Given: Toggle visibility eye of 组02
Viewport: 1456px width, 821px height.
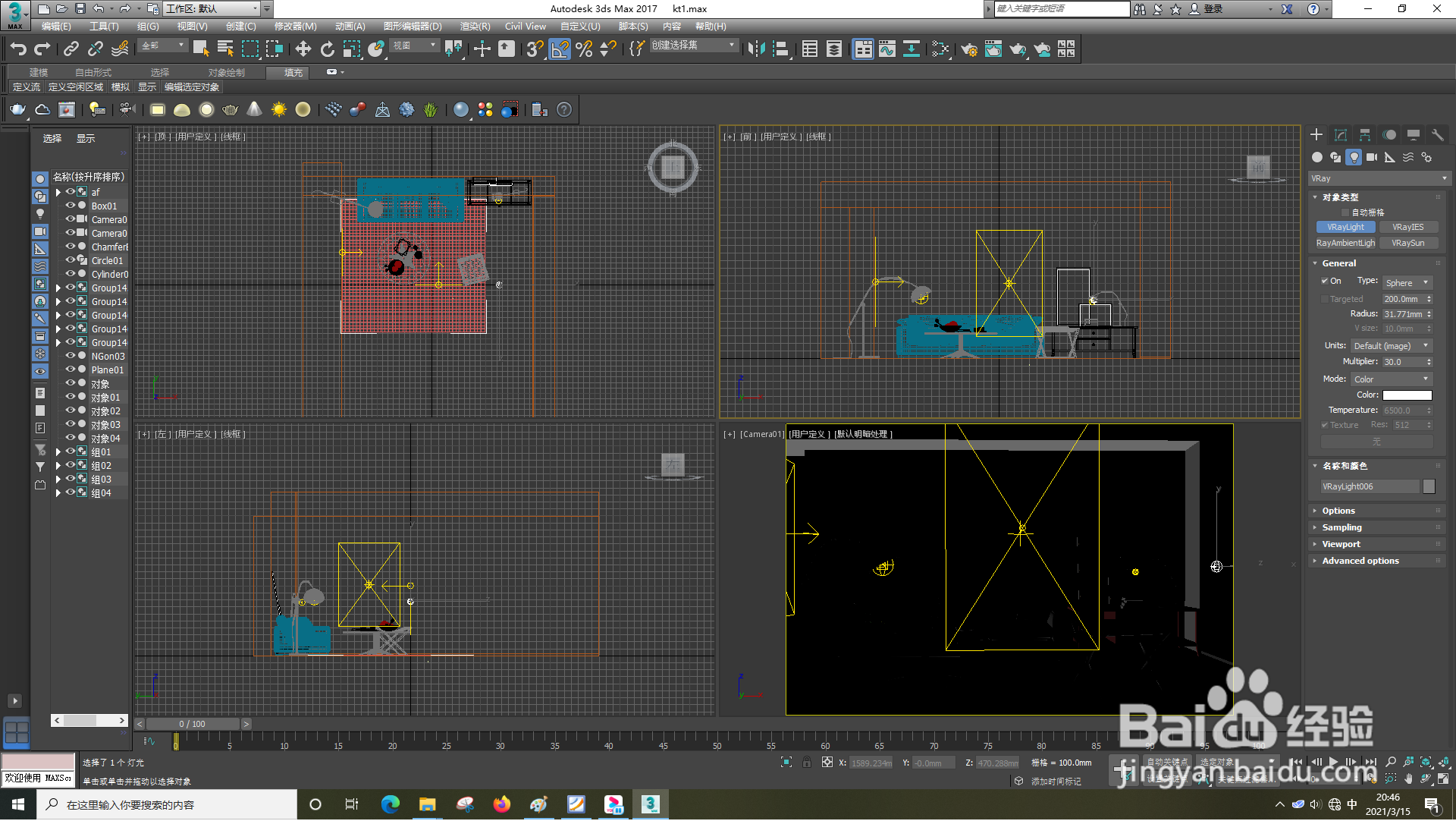Looking at the screenshot, I should (x=71, y=465).
